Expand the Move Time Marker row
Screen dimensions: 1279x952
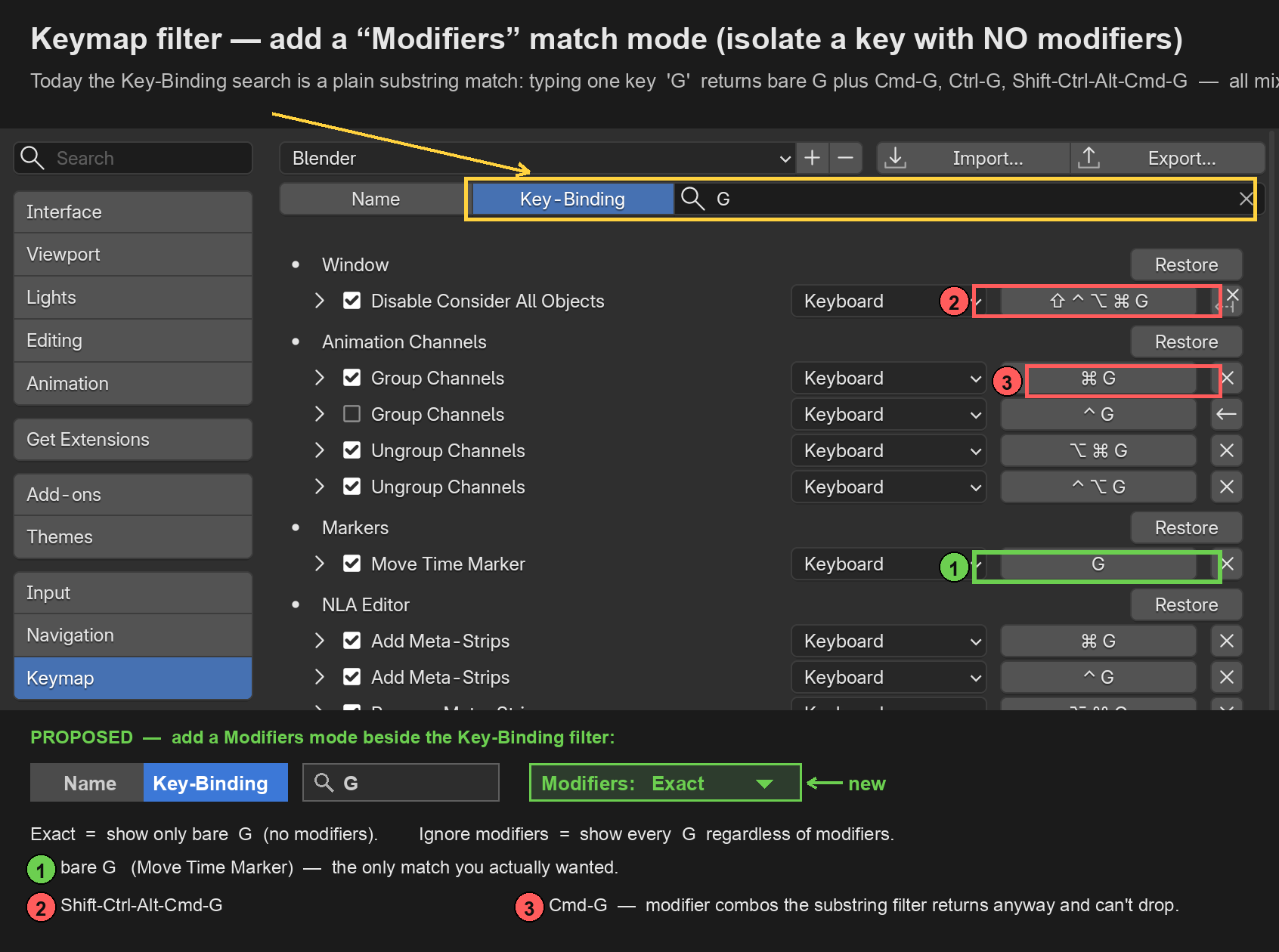(320, 564)
